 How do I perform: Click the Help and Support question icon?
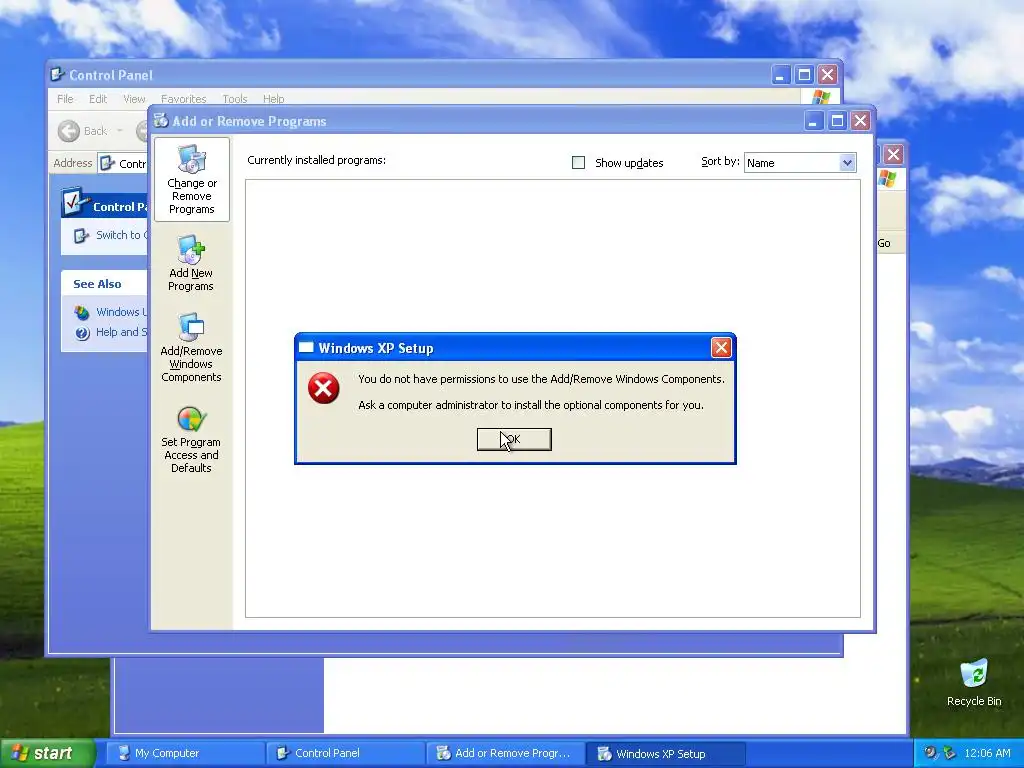82,333
